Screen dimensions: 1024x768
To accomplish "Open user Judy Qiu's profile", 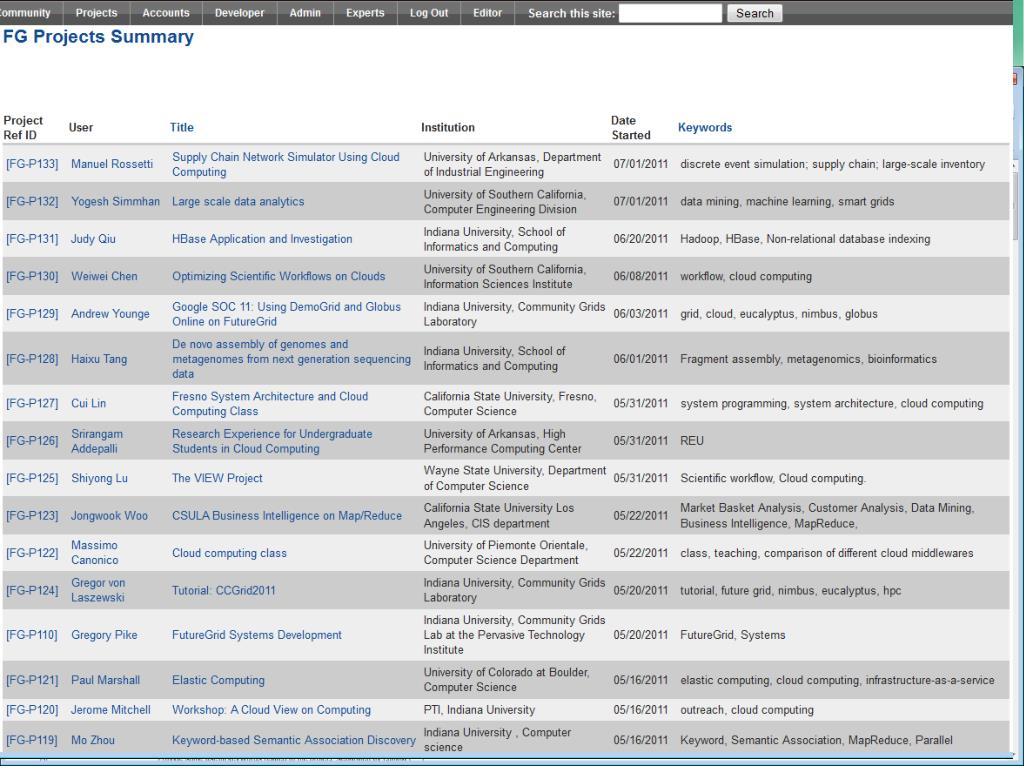I will [93, 239].
